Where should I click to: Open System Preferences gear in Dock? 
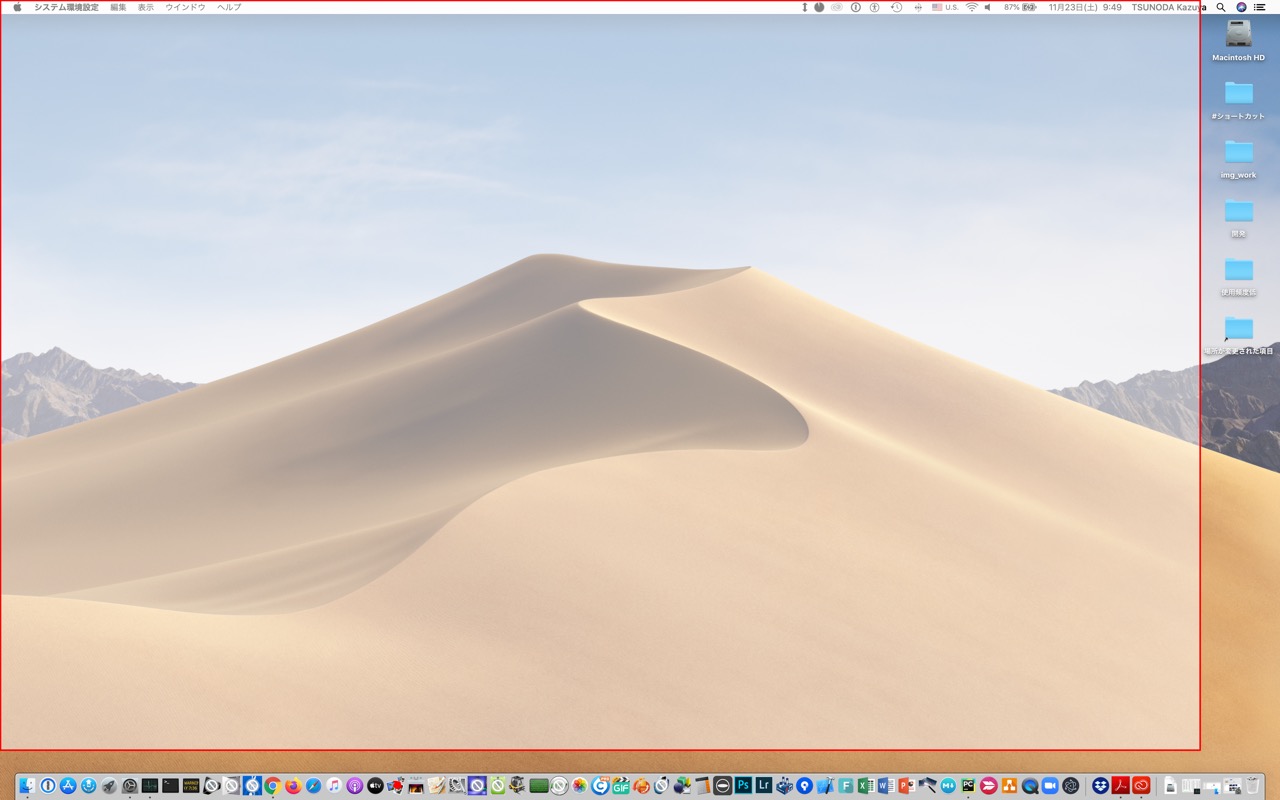tap(130, 786)
